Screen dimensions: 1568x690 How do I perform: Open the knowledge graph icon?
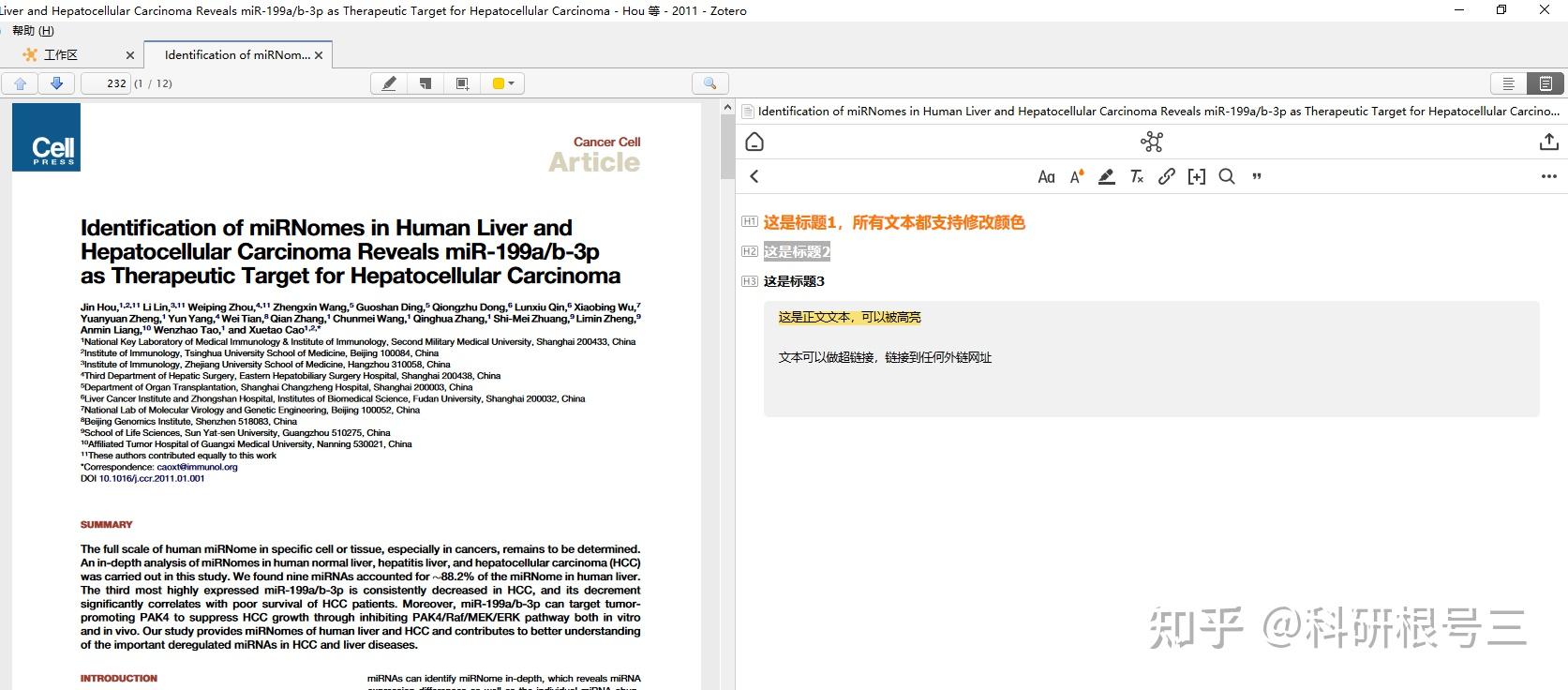click(1152, 142)
